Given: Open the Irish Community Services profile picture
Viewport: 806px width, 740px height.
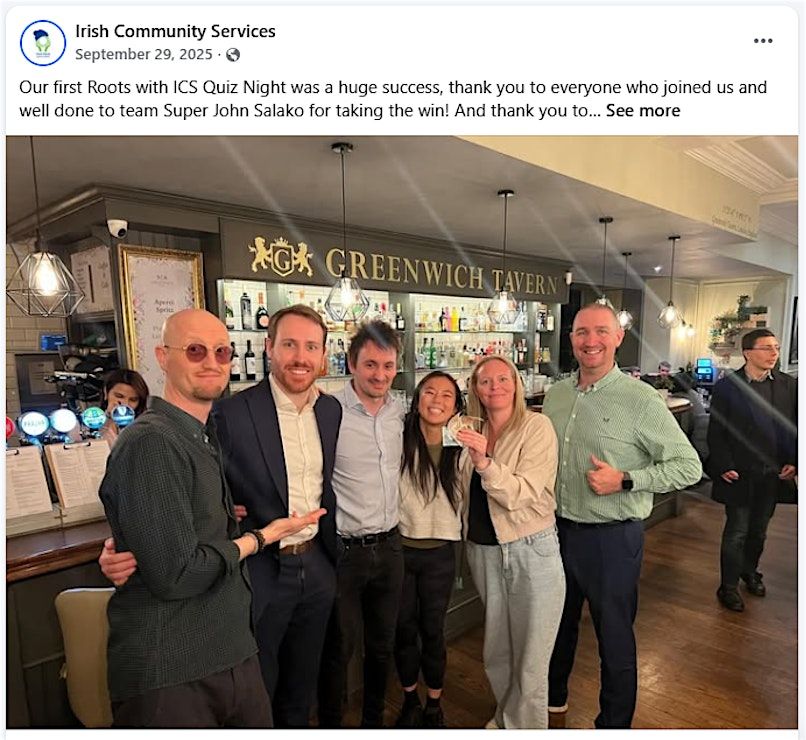Looking at the screenshot, I should [x=43, y=43].
